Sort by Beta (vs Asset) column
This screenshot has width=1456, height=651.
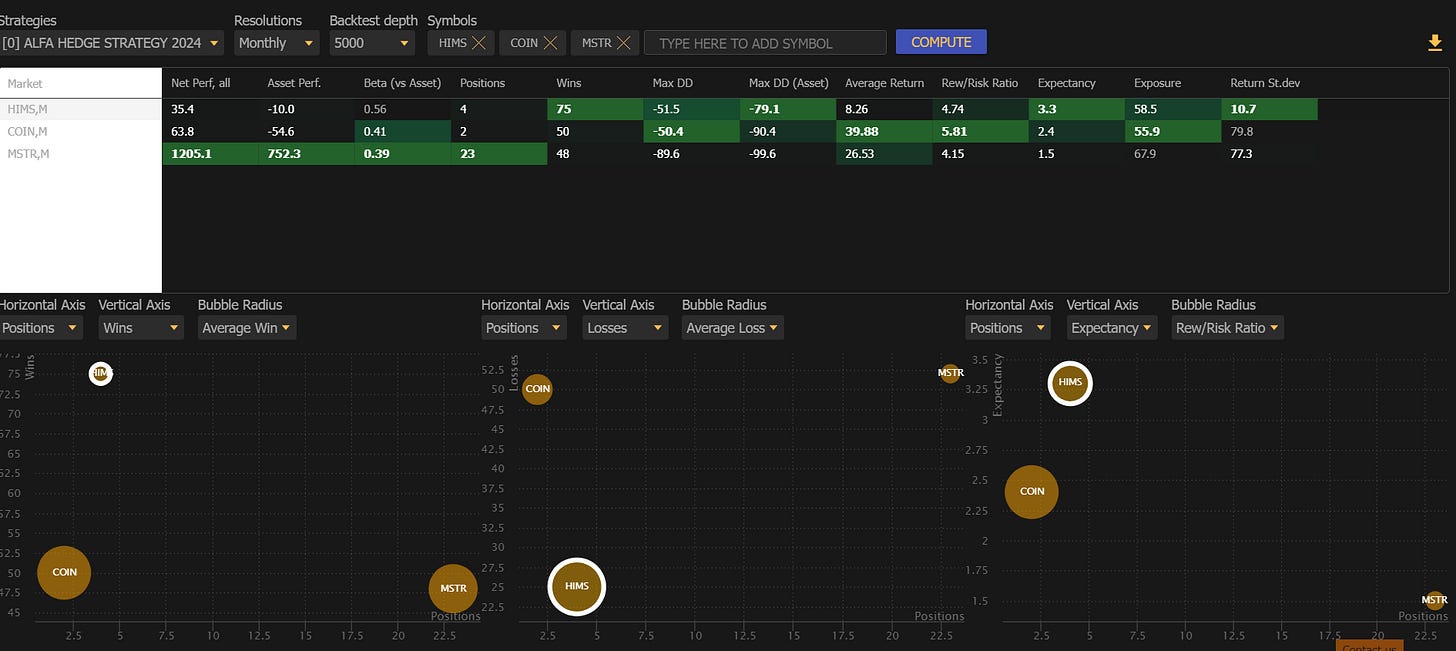click(402, 83)
